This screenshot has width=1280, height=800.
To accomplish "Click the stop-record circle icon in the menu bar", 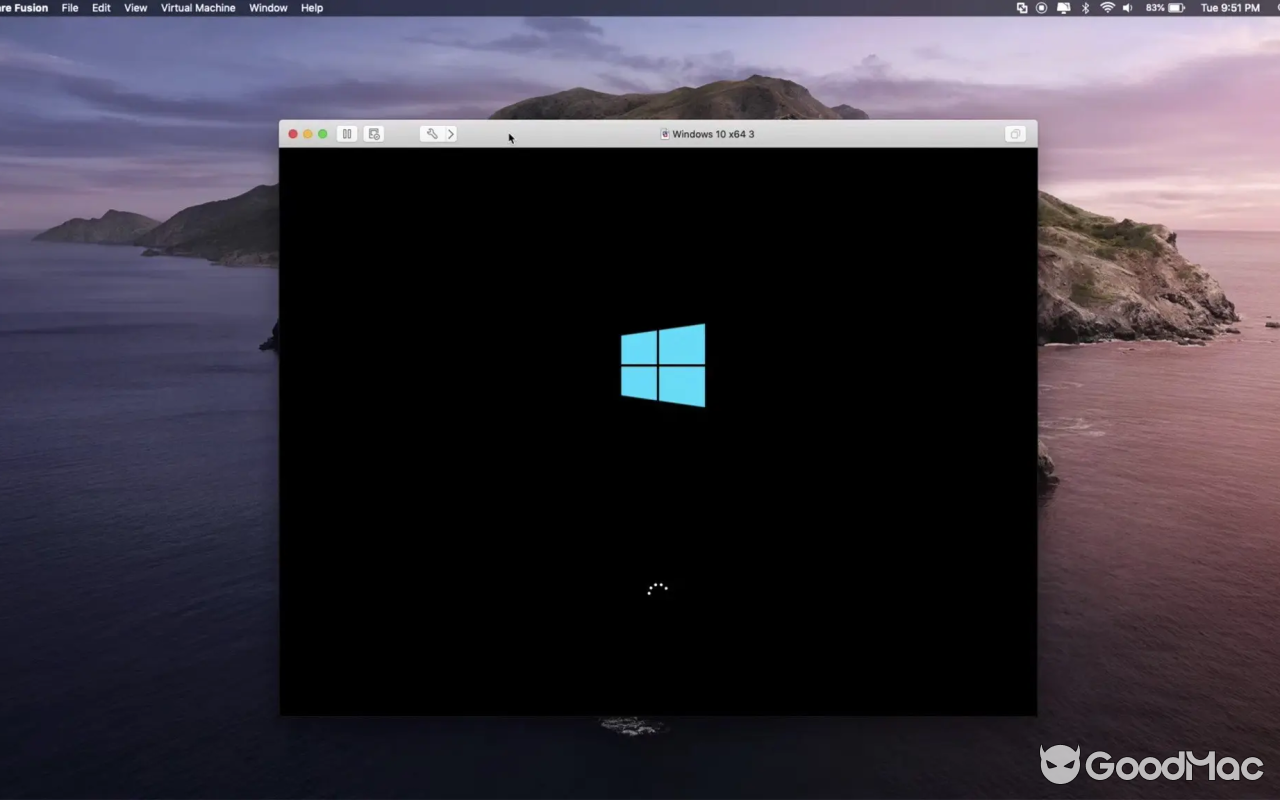I will coord(1043,8).
